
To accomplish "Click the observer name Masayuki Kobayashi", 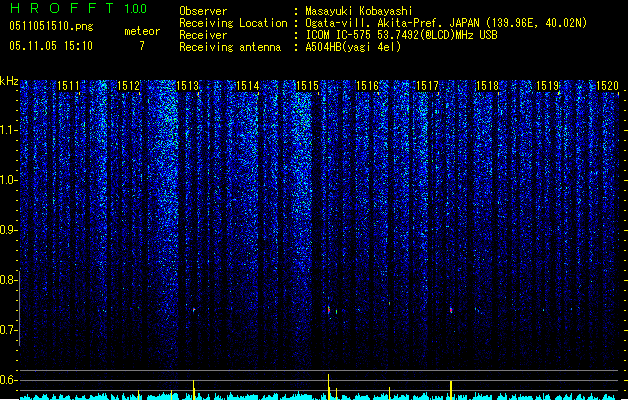I will 359,11.
